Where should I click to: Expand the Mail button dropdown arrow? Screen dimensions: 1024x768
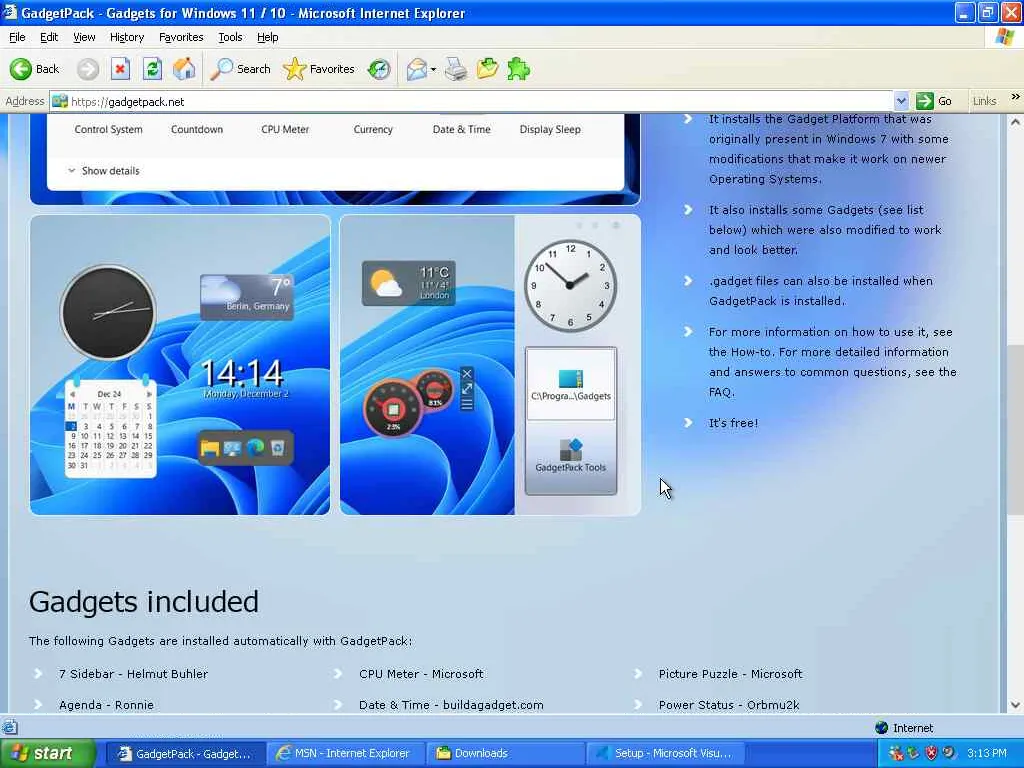click(x=433, y=69)
